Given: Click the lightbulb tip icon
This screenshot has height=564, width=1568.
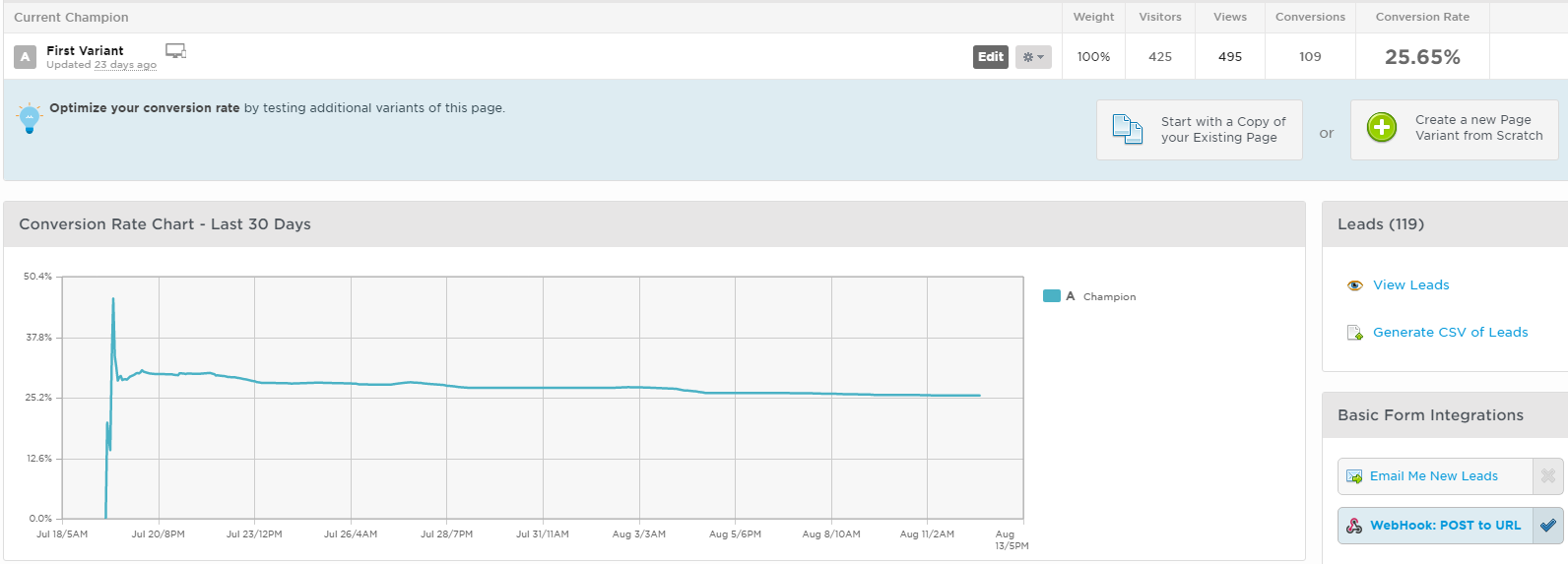Looking at the screenshot, I should point(30,118).
